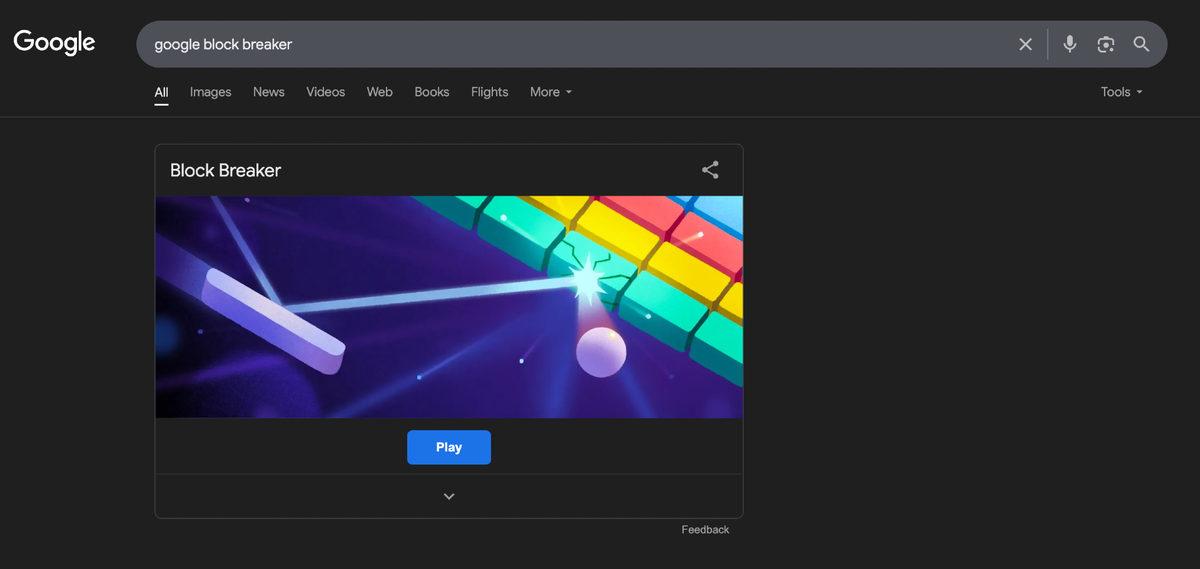Clear the search box with X icon
Viewport: 1200px width, 569px height.
pos(1025,44)
